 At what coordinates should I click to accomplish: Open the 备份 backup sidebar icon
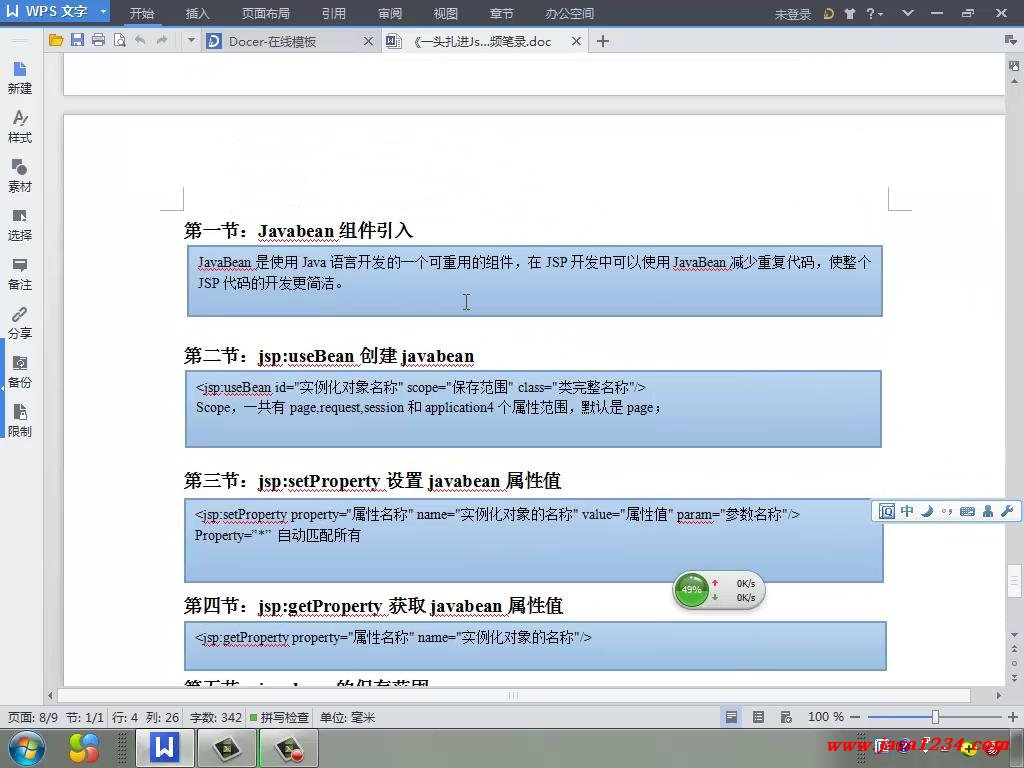(20, 372)
